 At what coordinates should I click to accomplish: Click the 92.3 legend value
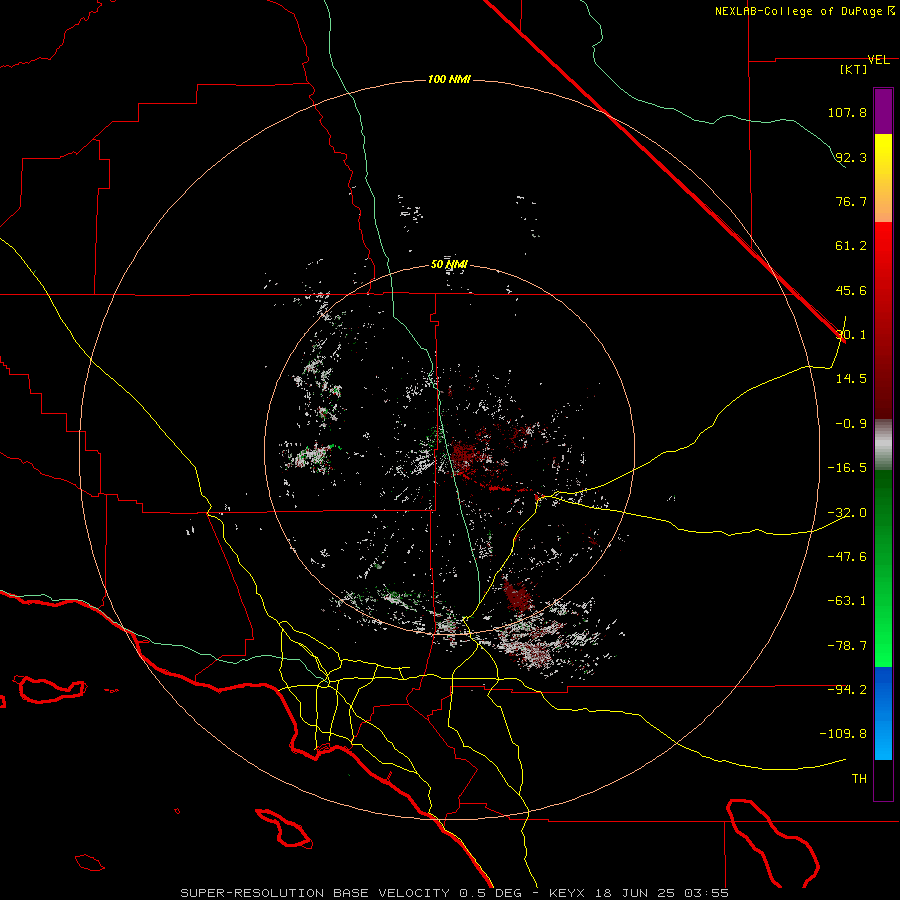click(x=851, y=157)
